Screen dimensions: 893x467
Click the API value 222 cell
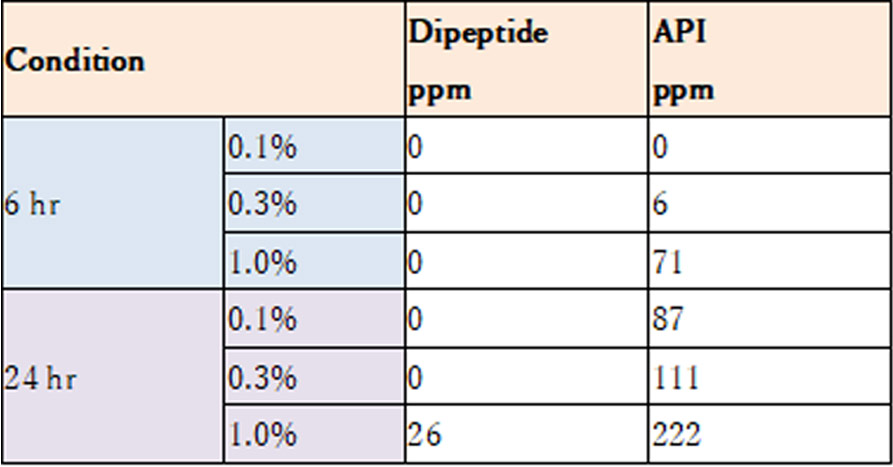tap(771, 434)
